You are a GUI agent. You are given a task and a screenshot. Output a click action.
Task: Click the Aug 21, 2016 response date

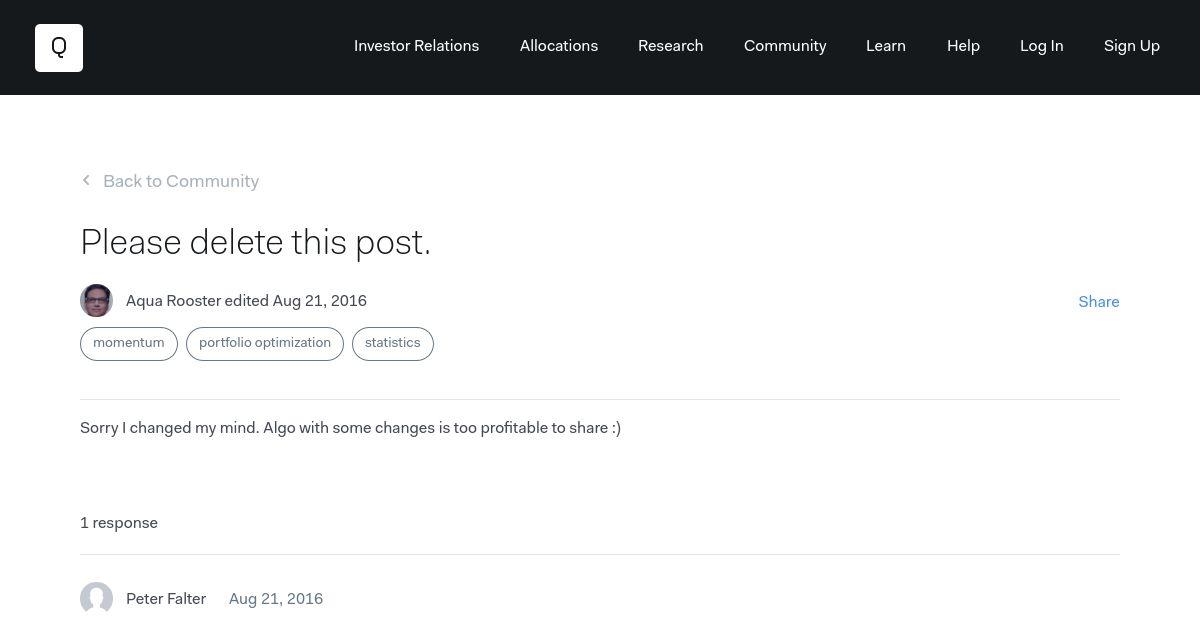(x=276, y=599)
